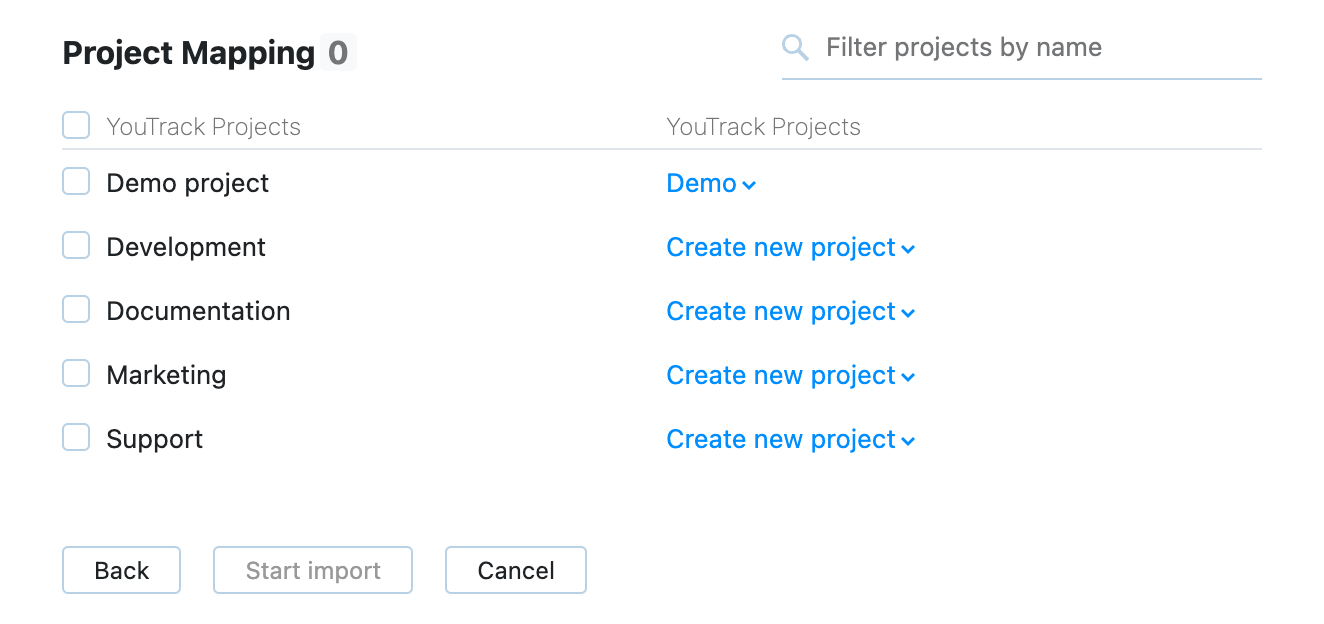Image resolution: width=1324 pixels, height=624 pixels.
Task: Click the Marketing project name
Action: pos(166,376)
